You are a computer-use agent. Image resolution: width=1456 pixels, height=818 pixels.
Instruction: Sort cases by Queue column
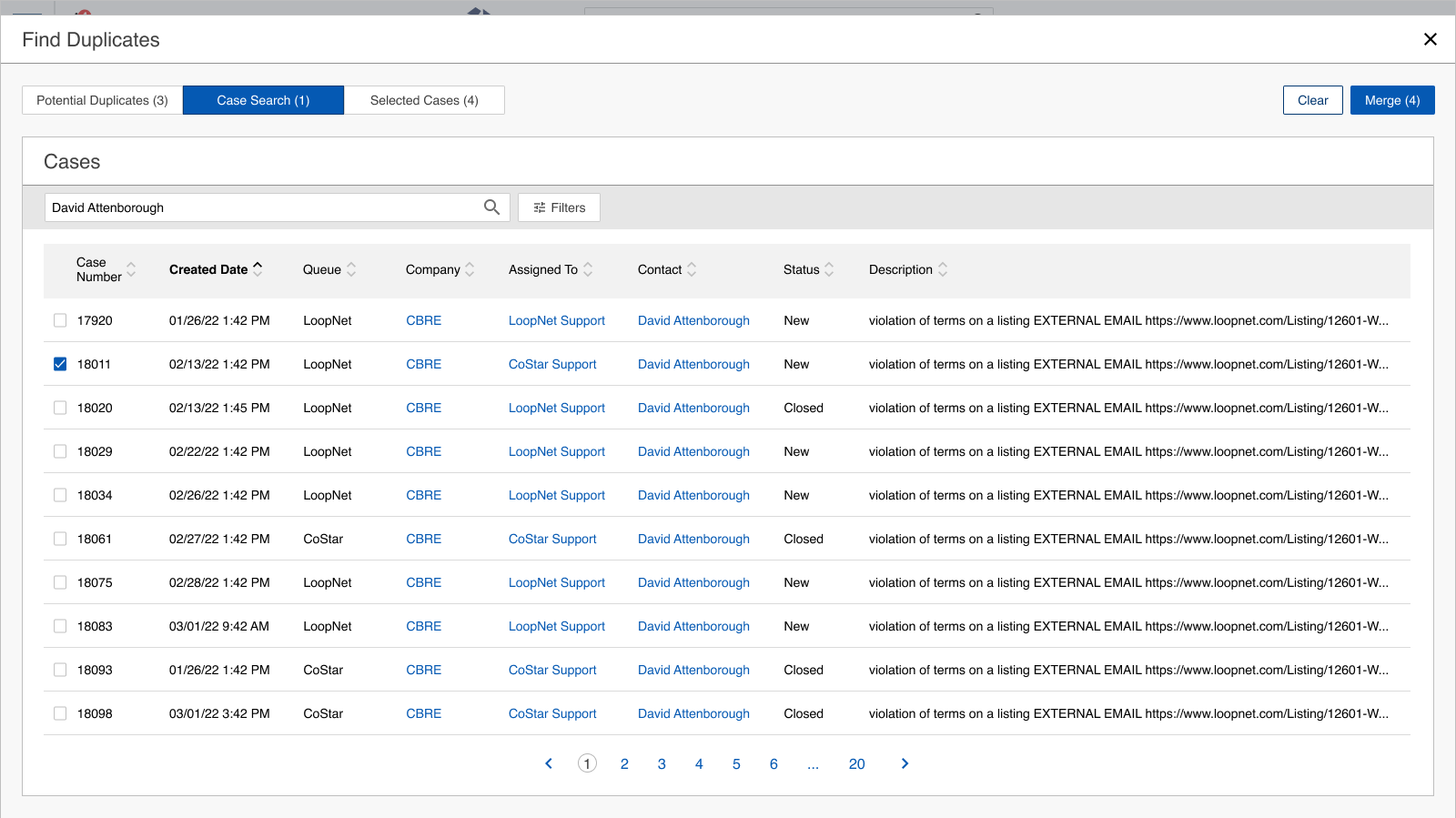351,269
